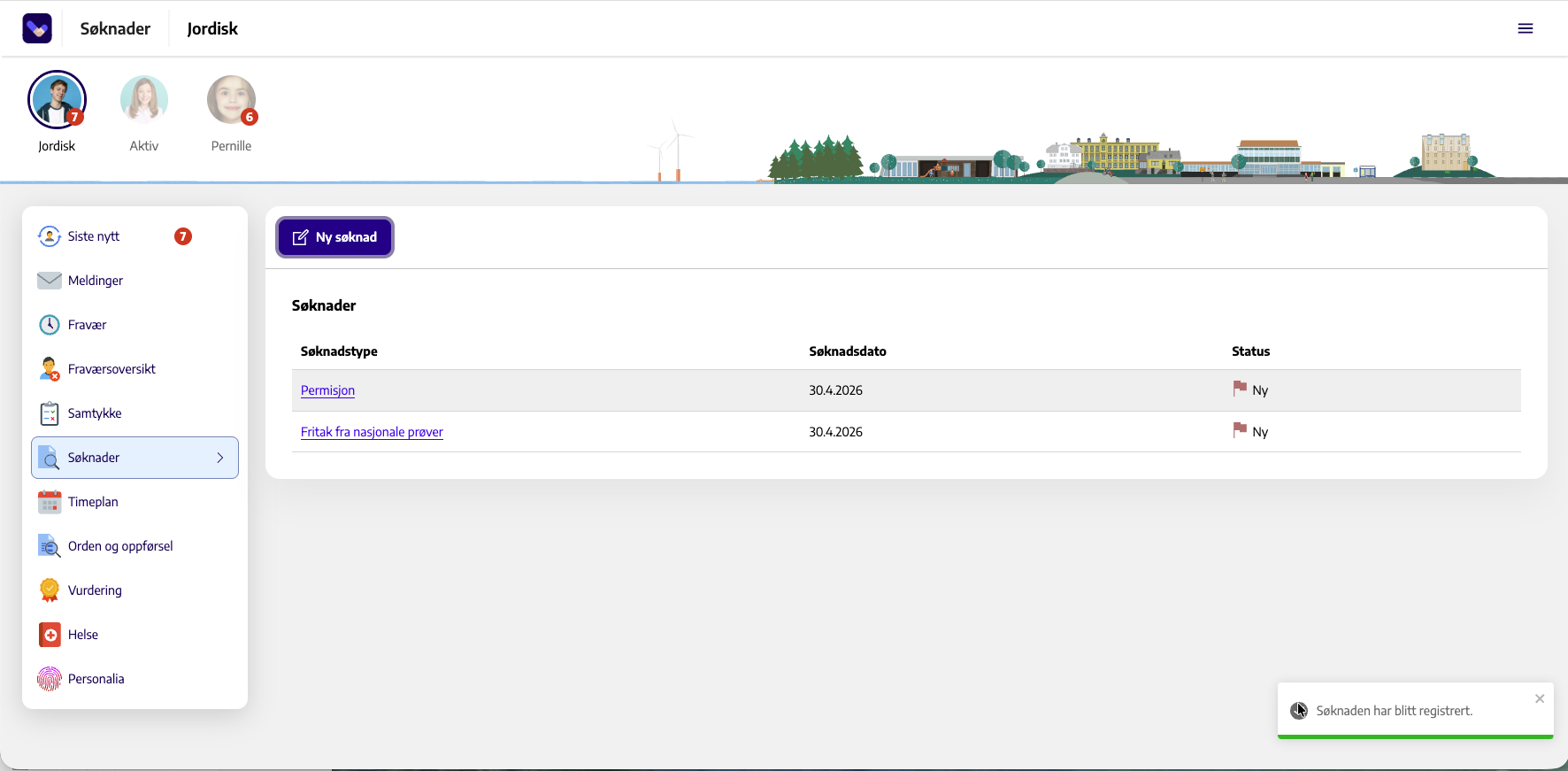Open Vurdering medal icon
Viewport: 1568px width, 771px height.
pyautogui.click(x=50, y=590)
